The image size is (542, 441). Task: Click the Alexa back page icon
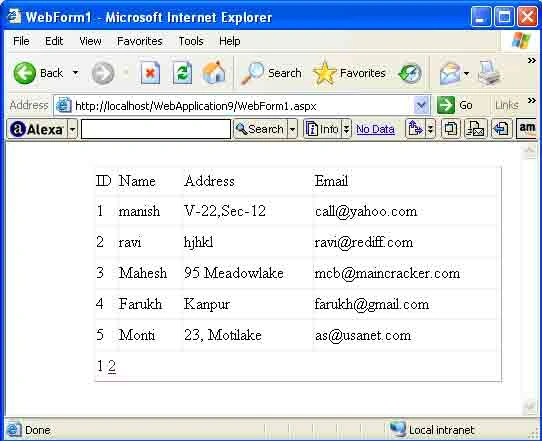tap(501, 129)
